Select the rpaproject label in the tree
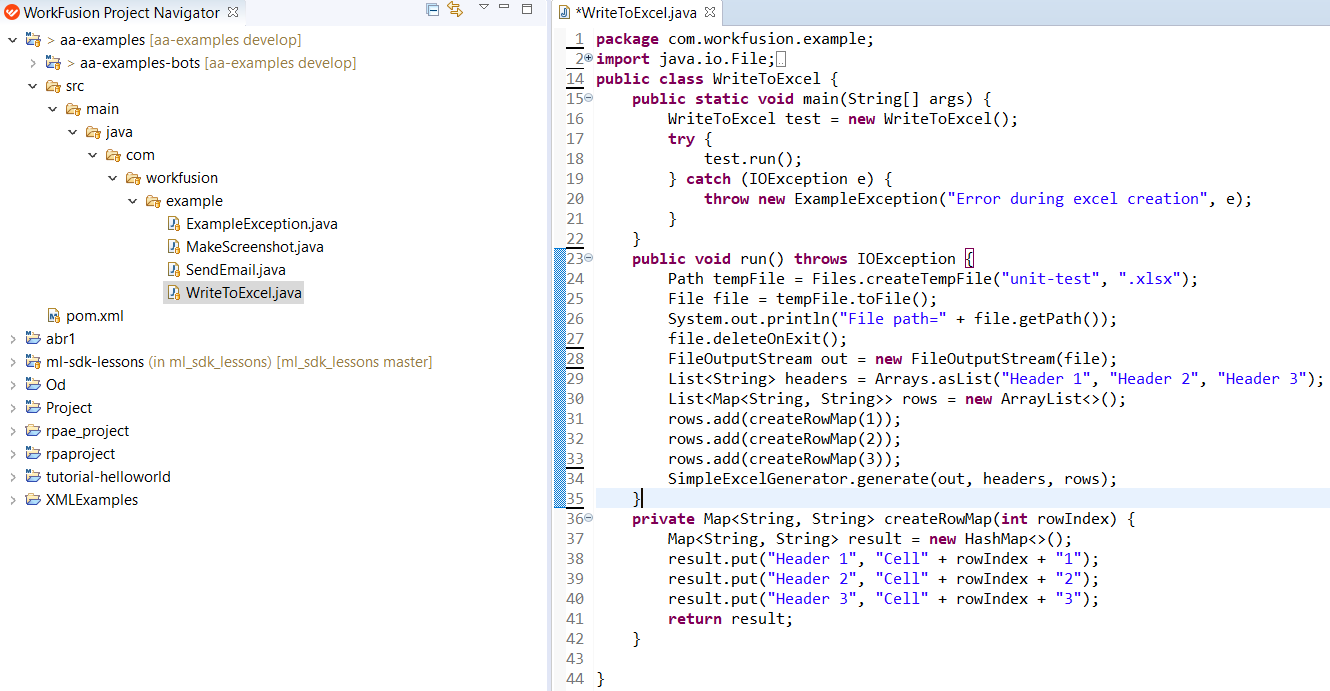Viewport: 1330px width, 691px height. (81, 454)
